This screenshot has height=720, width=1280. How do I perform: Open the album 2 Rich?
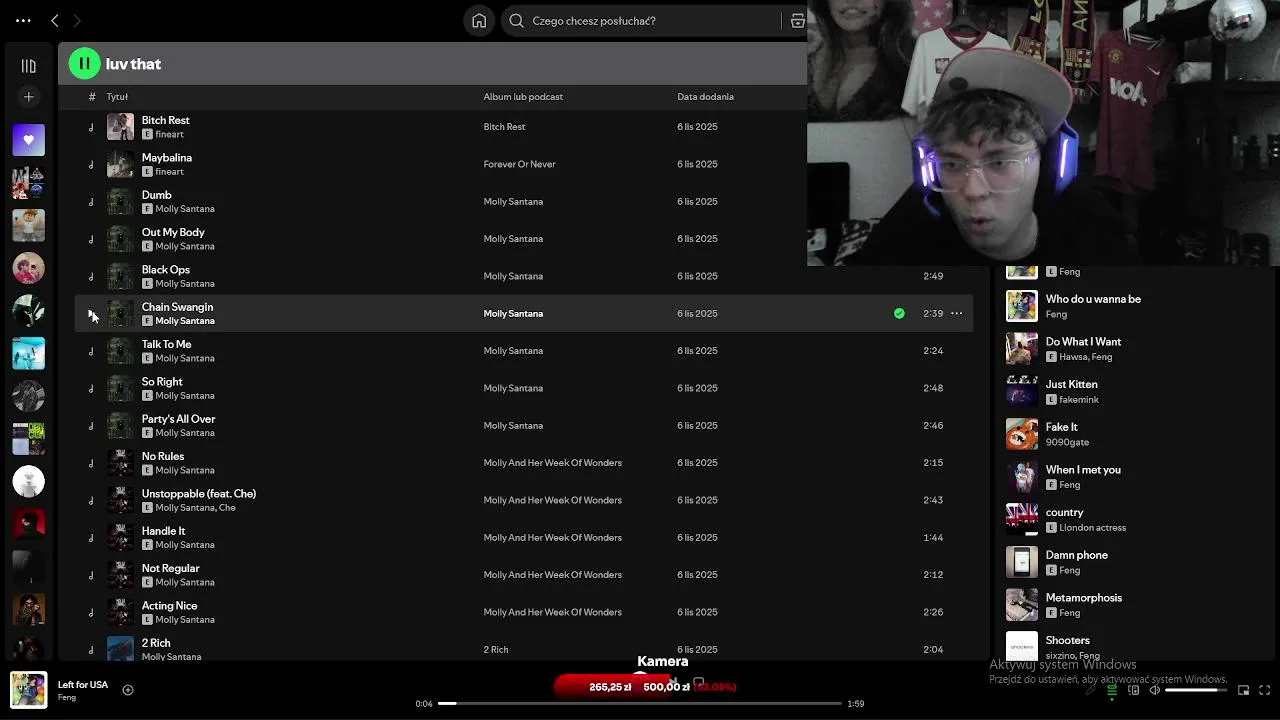pos(495,650)
